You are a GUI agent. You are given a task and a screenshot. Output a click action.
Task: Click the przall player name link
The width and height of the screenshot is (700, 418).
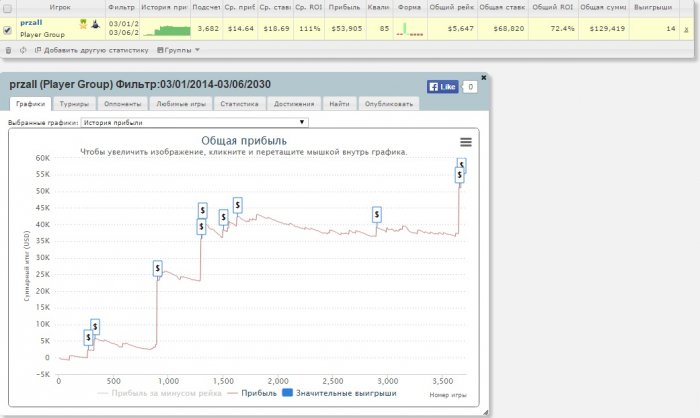tap(31, 22)
